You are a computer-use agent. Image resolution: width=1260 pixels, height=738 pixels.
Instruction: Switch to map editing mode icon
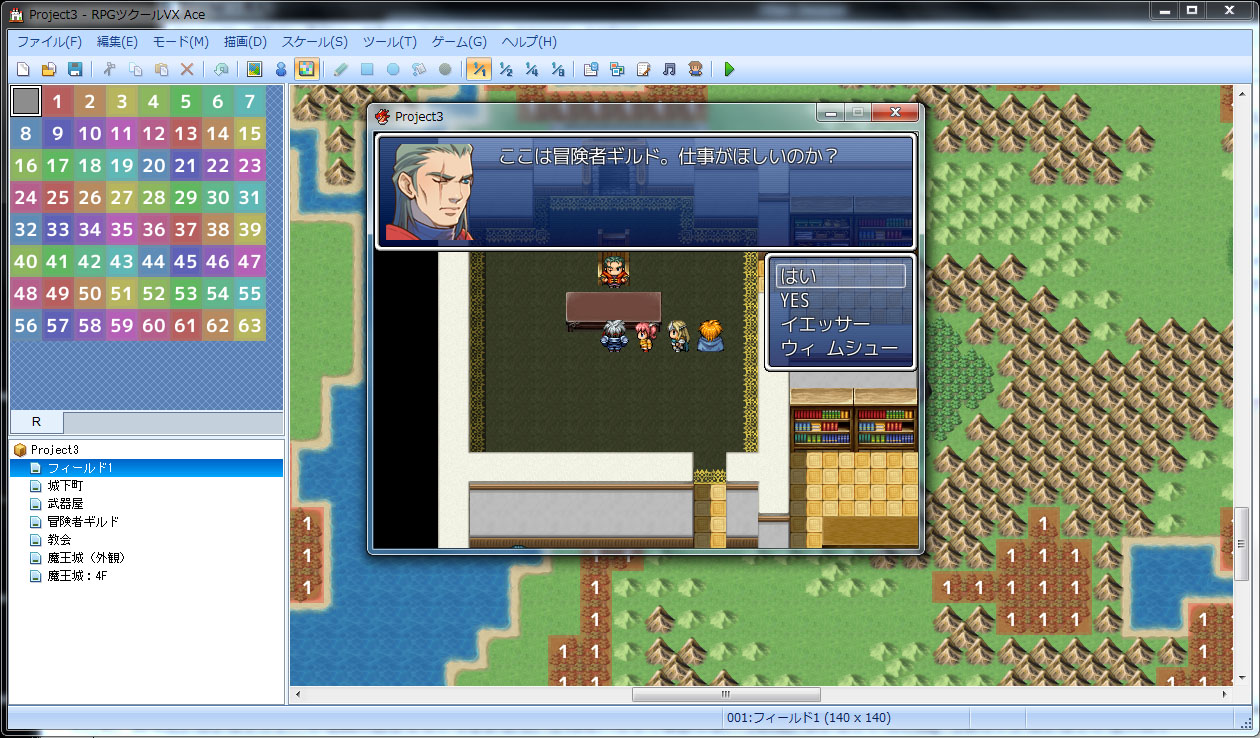[x=254, y=70]
